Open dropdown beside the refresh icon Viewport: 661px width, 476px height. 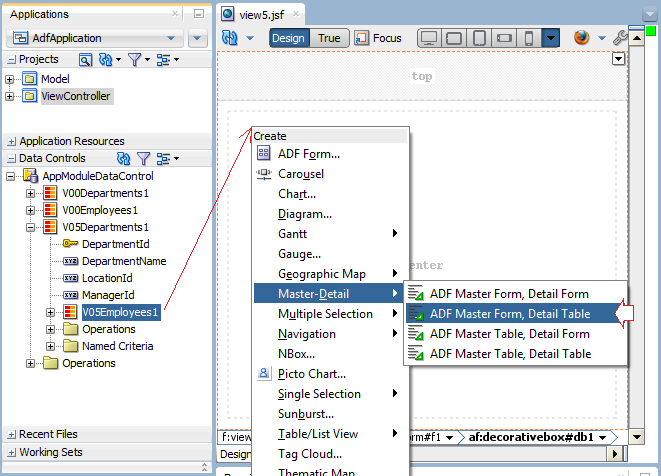pos(250,38)
